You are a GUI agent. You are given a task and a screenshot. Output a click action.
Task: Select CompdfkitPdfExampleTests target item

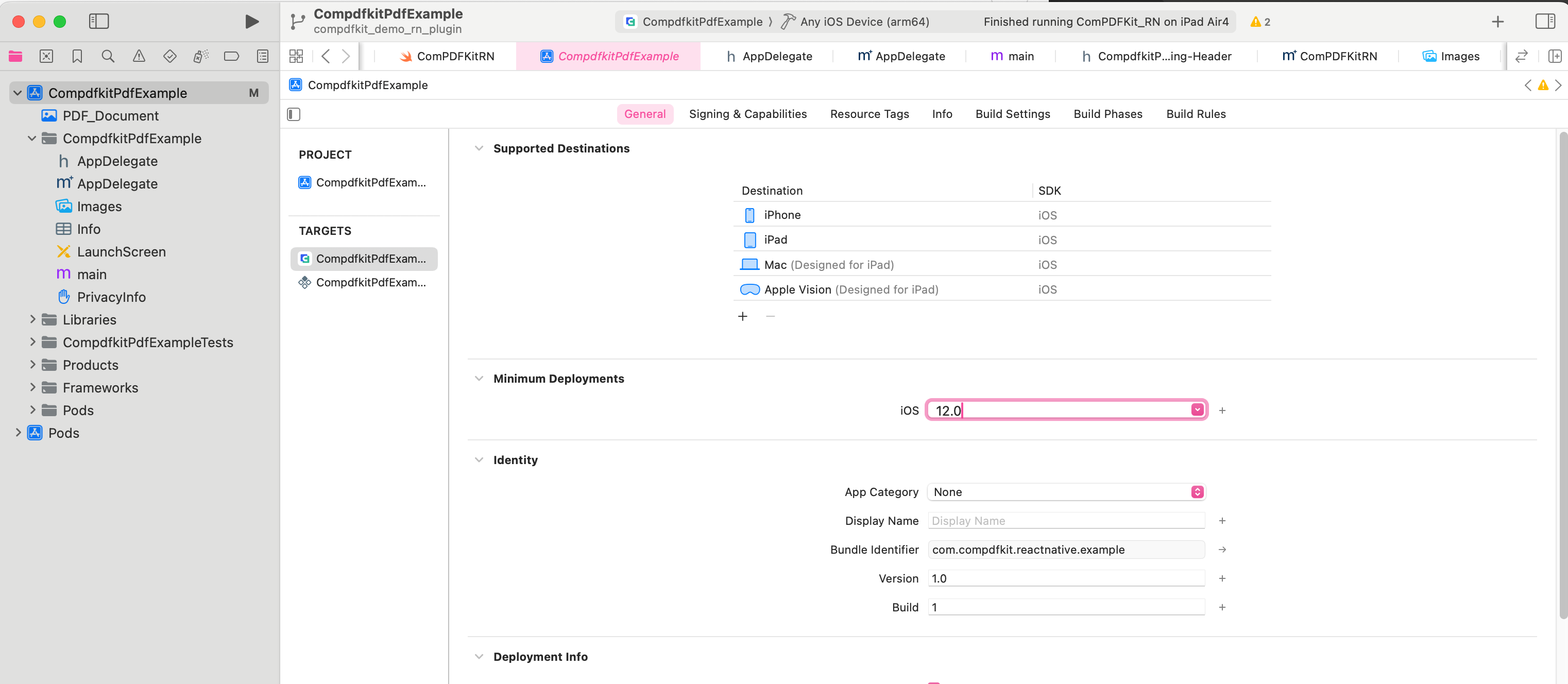365,282
